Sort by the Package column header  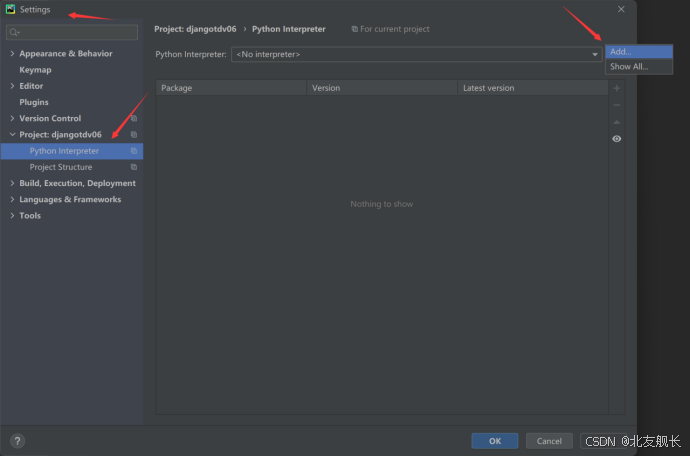click(x=231, y=88)
